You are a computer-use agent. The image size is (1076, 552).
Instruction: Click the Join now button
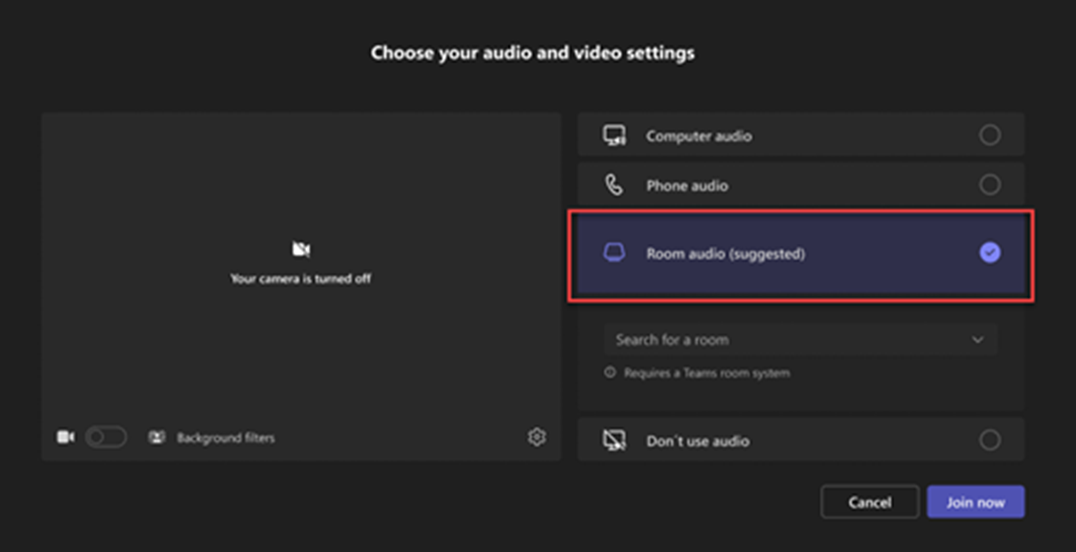coord(975,503)
